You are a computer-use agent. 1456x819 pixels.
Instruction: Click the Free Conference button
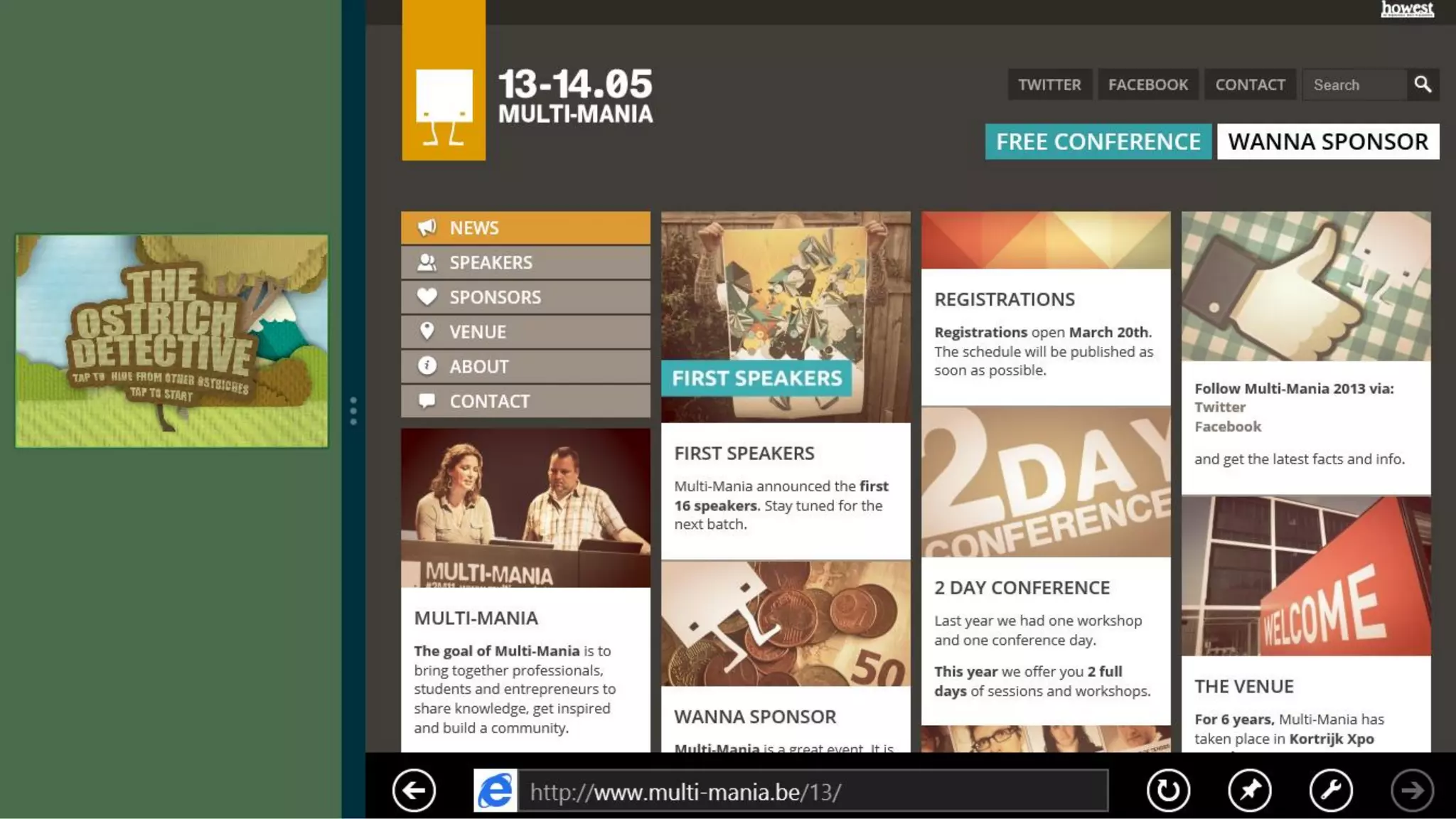point(1098,141)
